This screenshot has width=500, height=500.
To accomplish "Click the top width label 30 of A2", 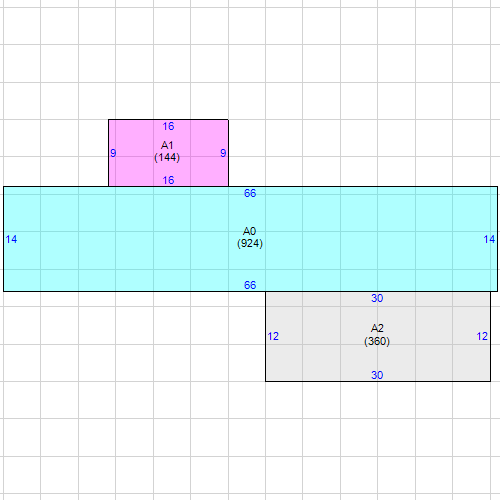I will point(377,298).
